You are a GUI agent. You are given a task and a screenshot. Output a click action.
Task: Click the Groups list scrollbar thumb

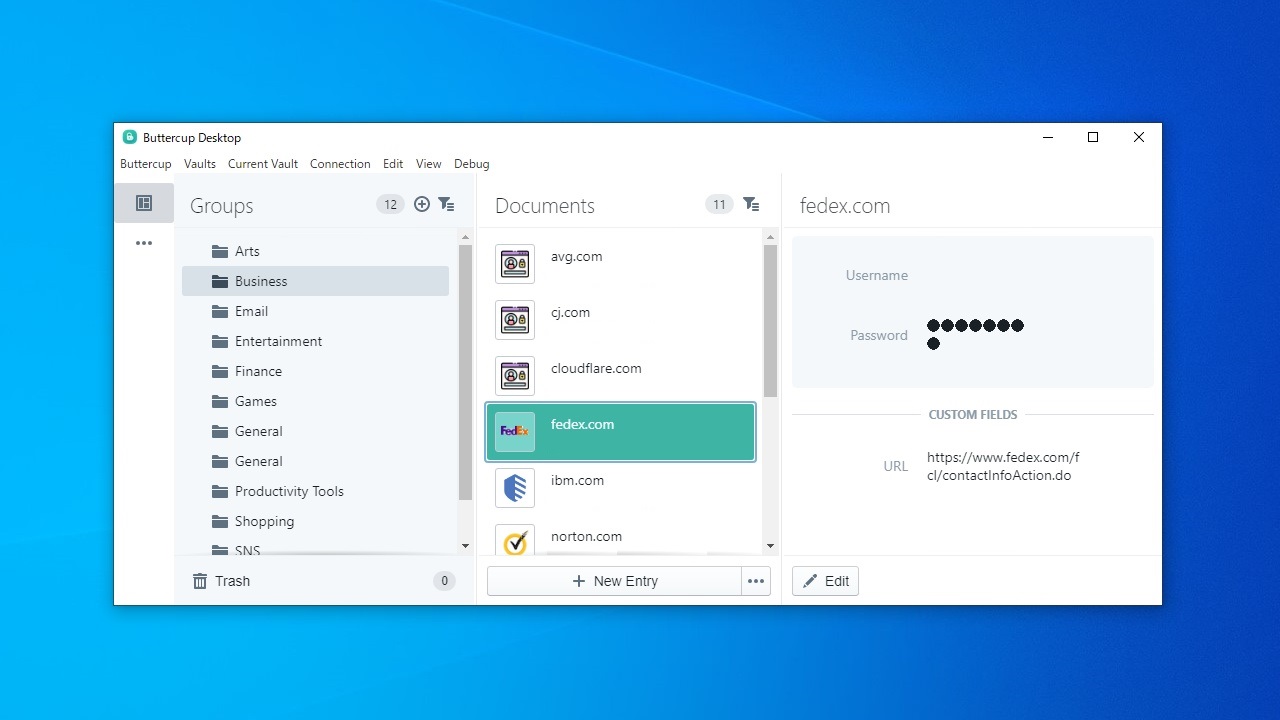pos(465,372)
